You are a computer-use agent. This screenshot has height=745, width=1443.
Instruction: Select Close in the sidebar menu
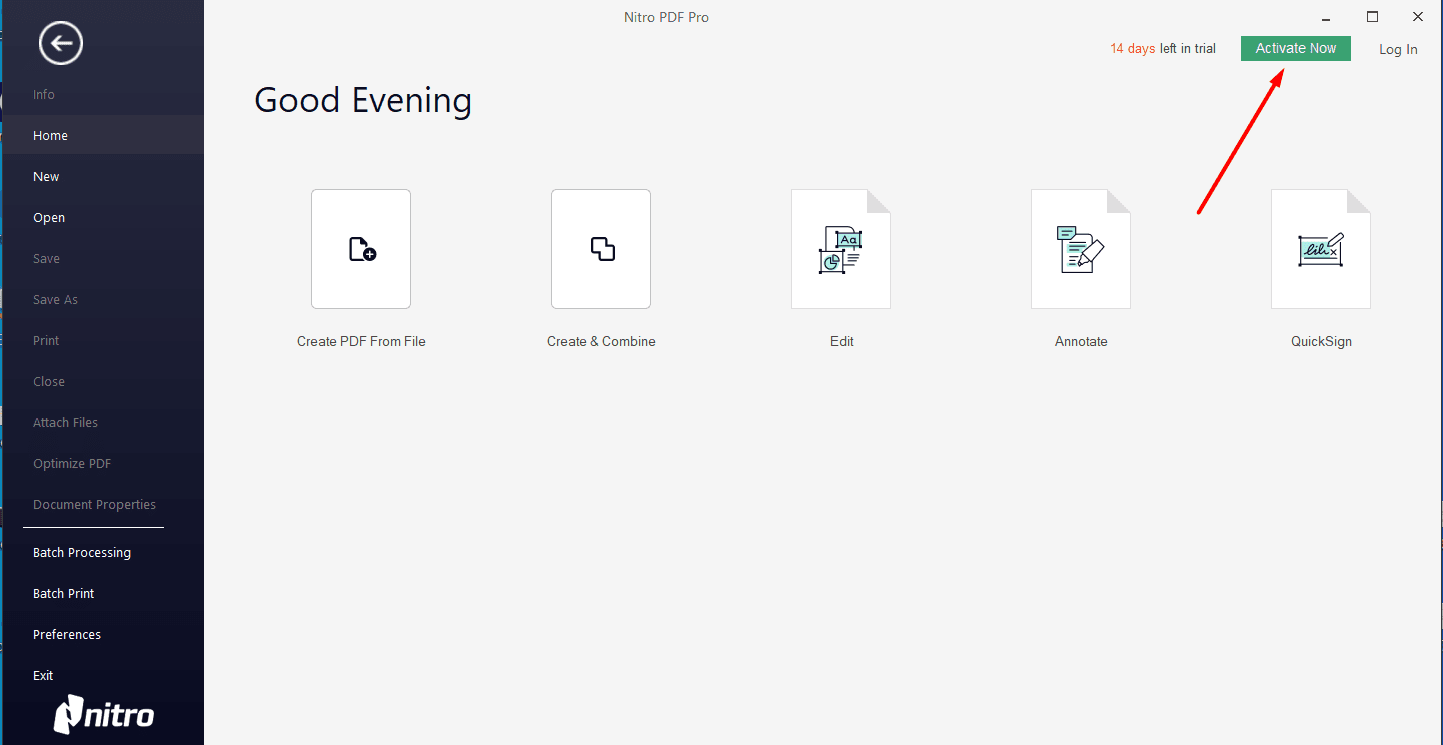pyautogui.click(x=49, y=382)
